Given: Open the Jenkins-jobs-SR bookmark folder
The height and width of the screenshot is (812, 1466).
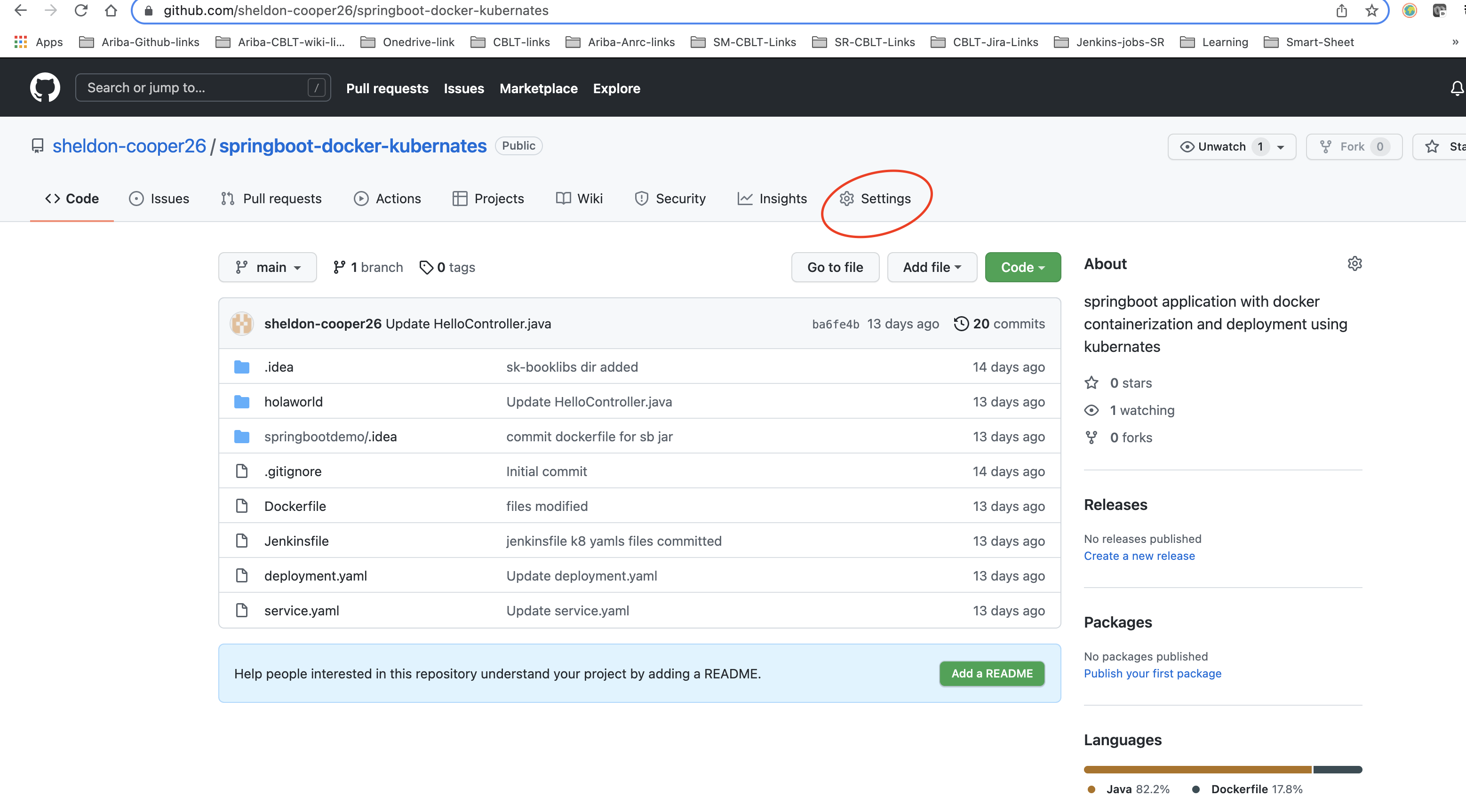Looking at the screenshot, I should [1108, 42].
